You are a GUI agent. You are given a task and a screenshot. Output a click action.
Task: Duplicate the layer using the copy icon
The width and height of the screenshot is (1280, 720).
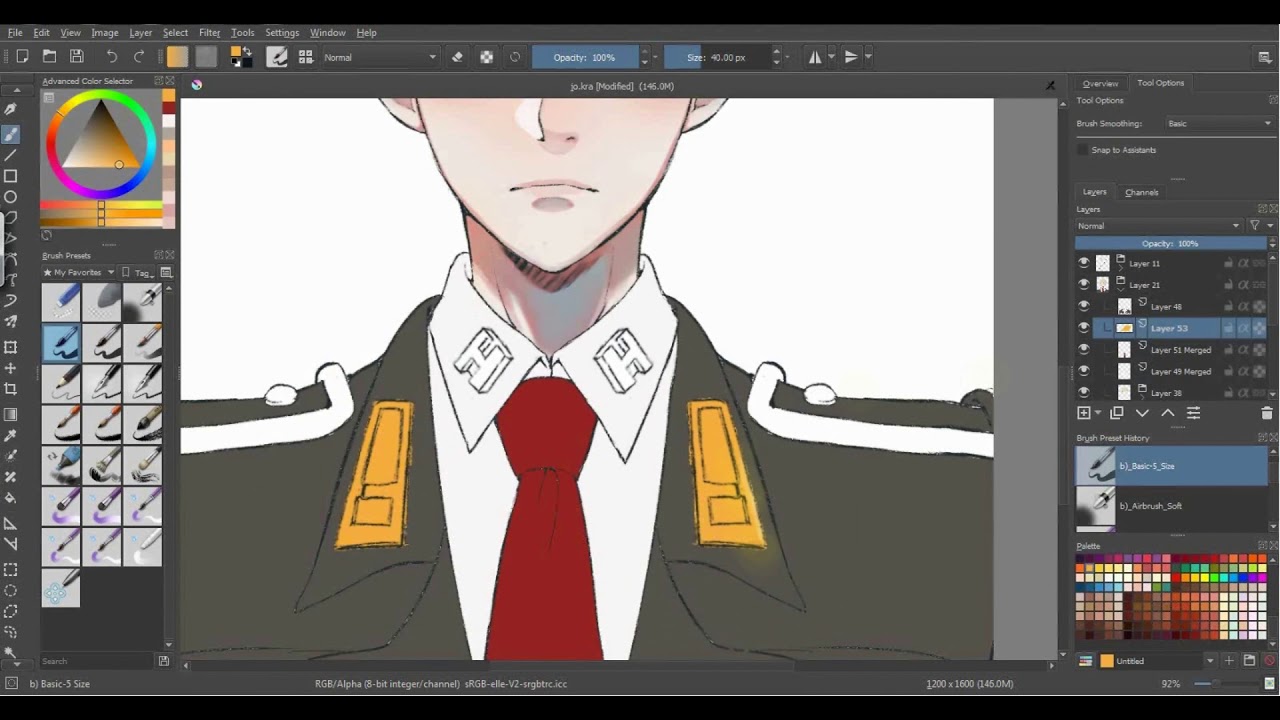pyautogui.click(x=1117, y=413)
